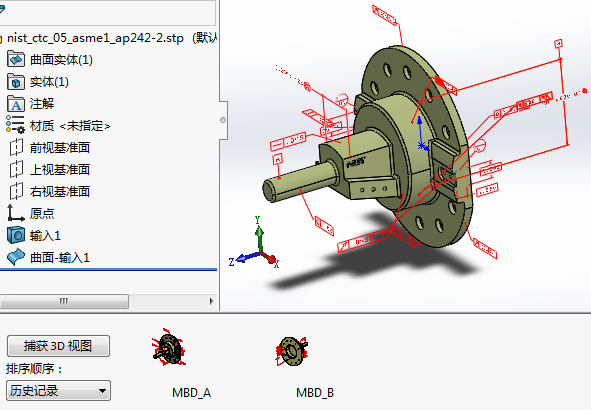Select 材质 <未指定> tree label
Screen dimensions: 591x410
click(x=70, y=125)
